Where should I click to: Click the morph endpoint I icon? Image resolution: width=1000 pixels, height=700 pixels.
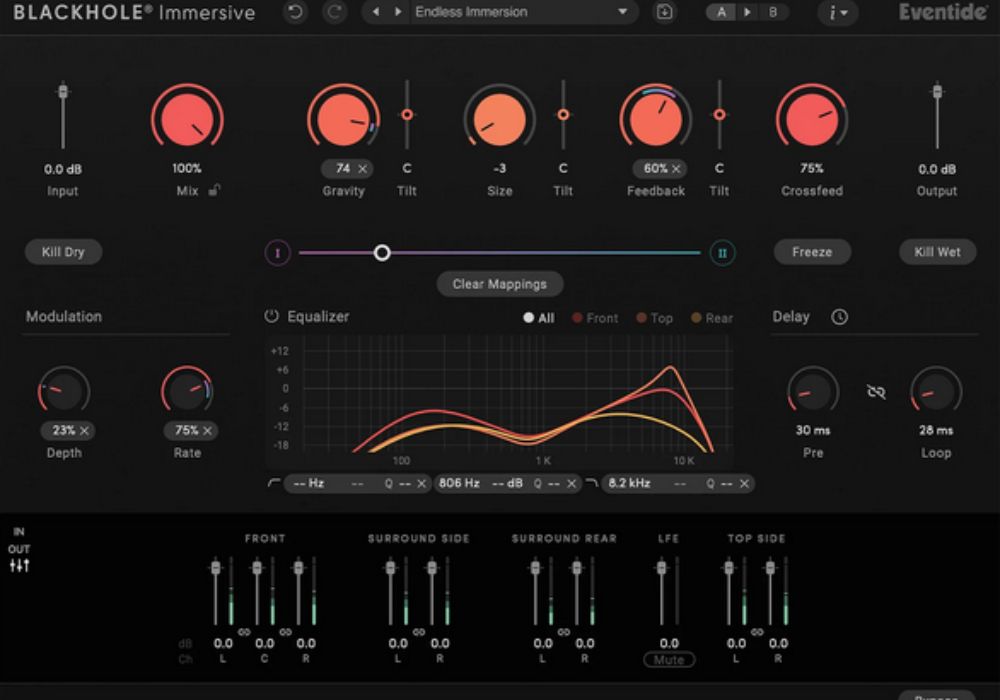(x=277, y=253)
